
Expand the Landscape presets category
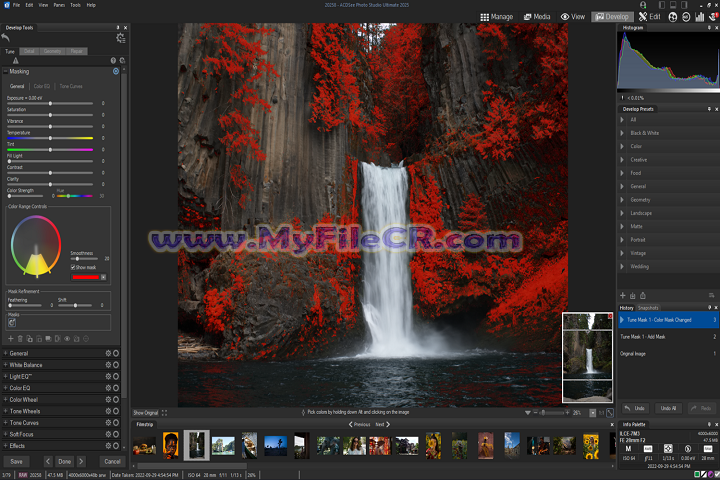pos(622,213)
